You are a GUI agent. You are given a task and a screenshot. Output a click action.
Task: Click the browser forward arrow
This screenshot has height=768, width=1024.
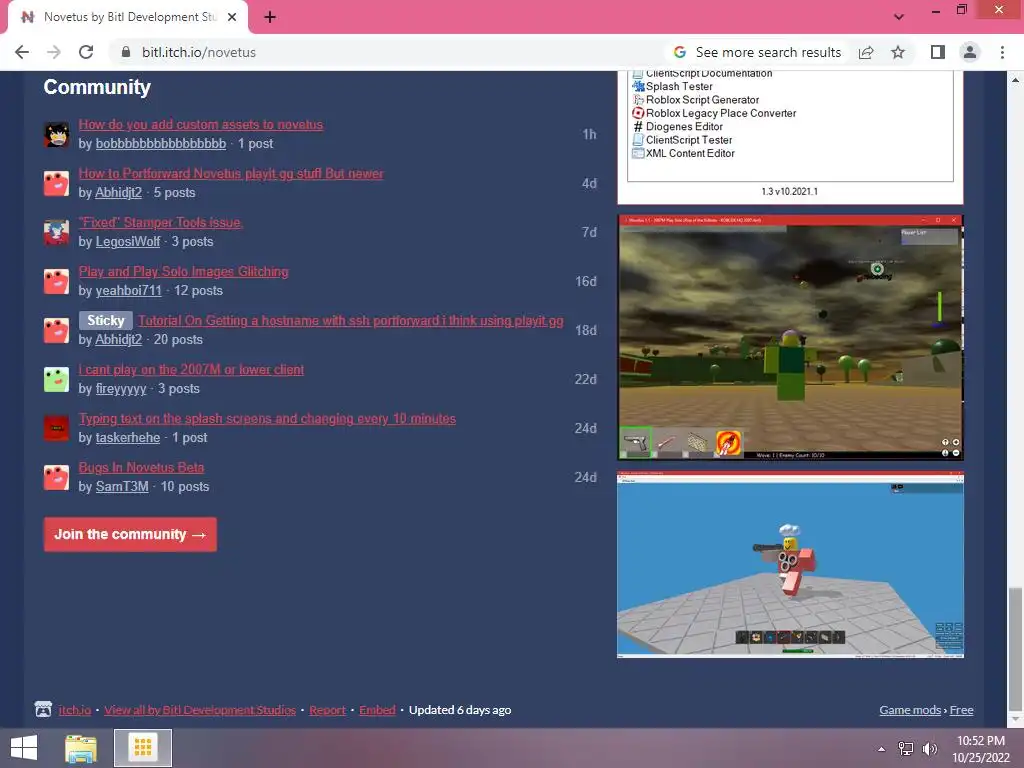point(54,52)
